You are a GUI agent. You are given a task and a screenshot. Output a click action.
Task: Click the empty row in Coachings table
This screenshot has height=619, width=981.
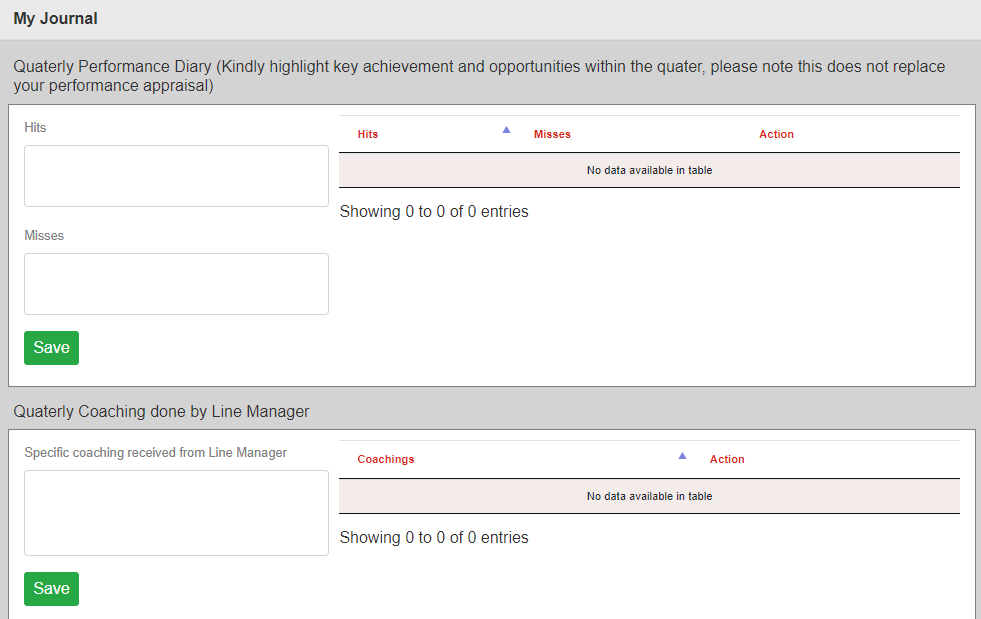pyautogui.click(x=649, y=496)
